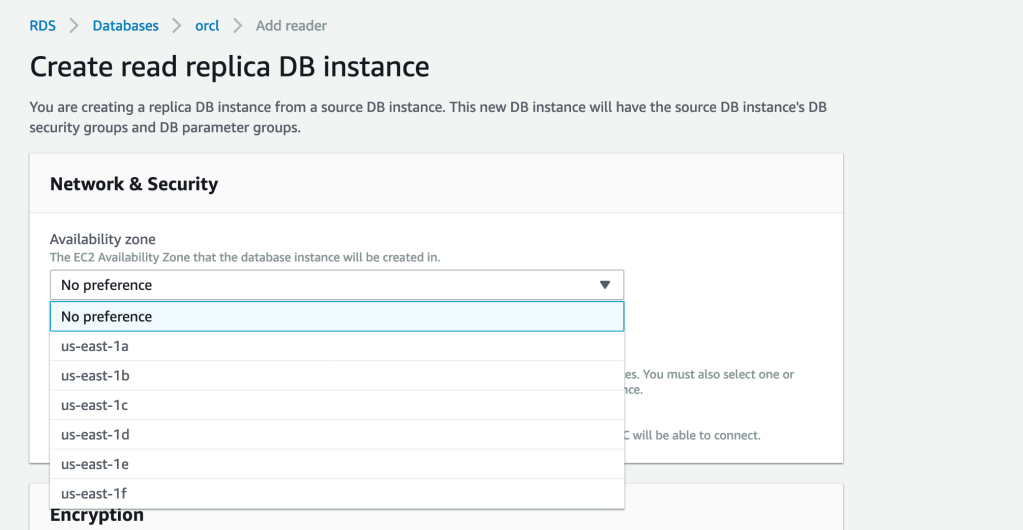
Task: Open the orcl database breadcrumb link
Action: point(207,26)
